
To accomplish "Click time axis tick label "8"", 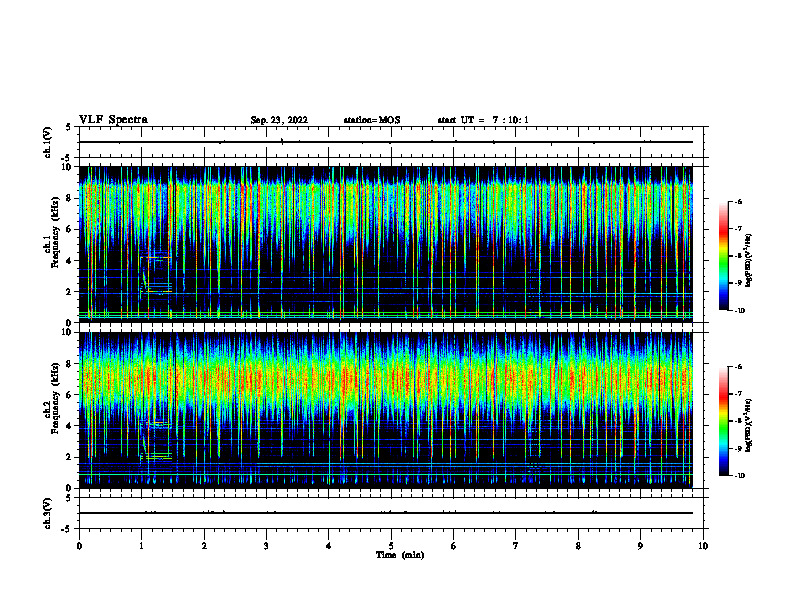I will pyautogui.click(x=578, y=546).
